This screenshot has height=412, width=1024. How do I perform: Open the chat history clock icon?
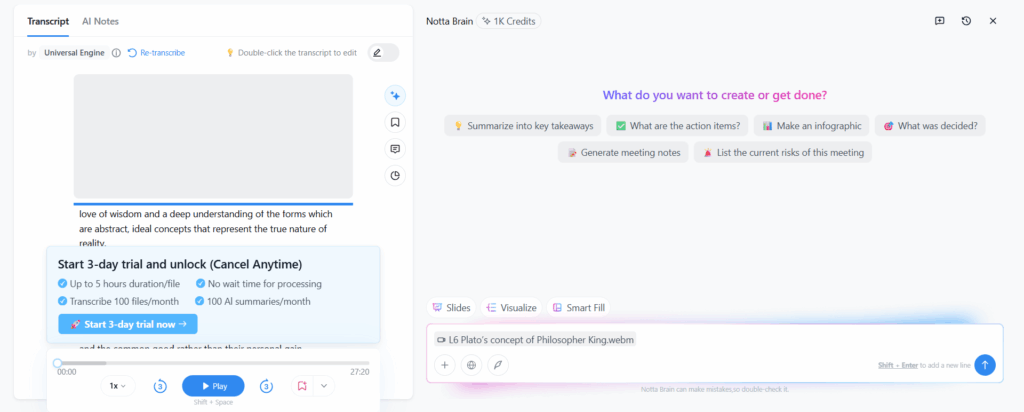tap(967, 21)
